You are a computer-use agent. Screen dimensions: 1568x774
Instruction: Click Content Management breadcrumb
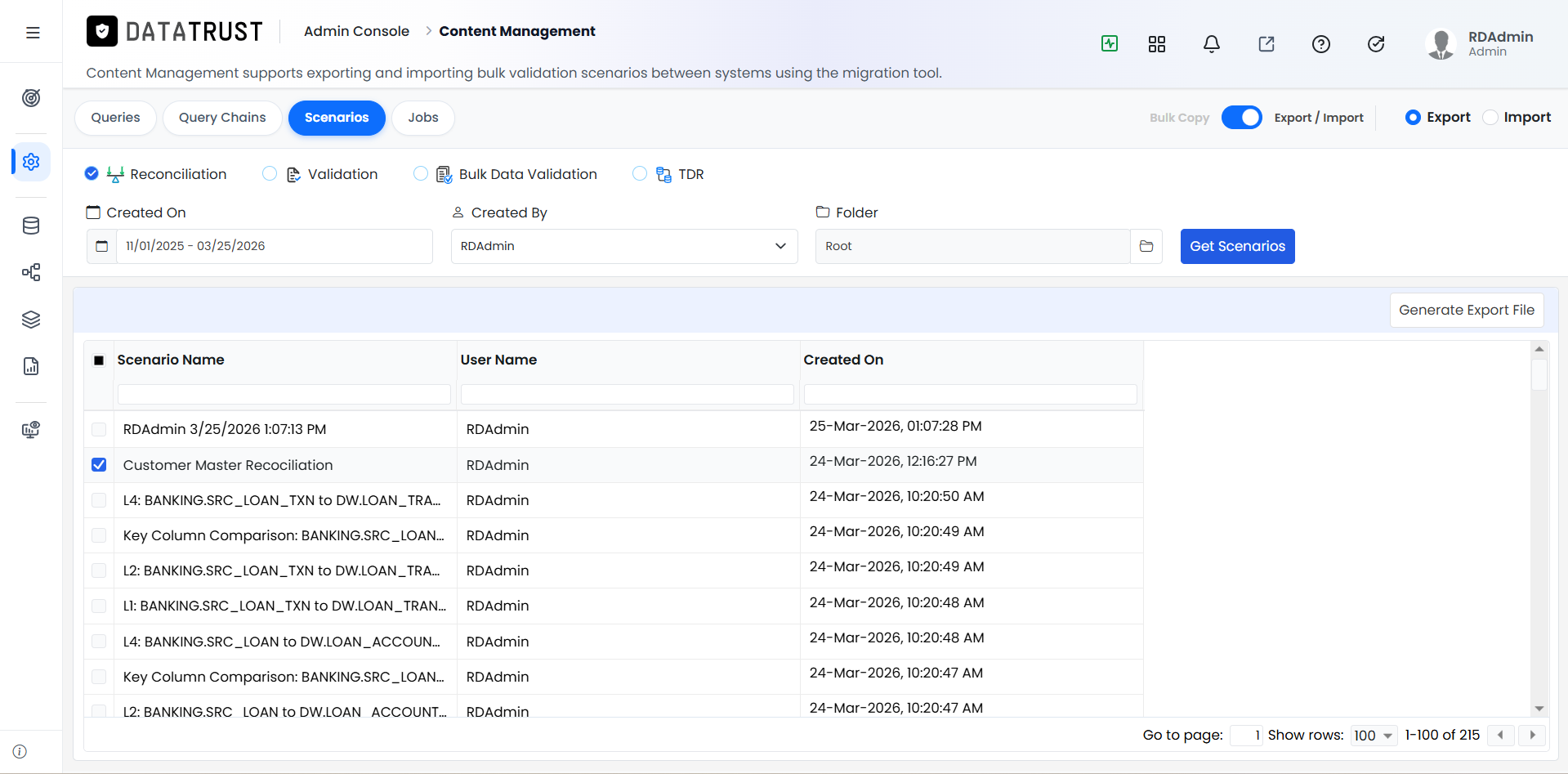point(517,31)
